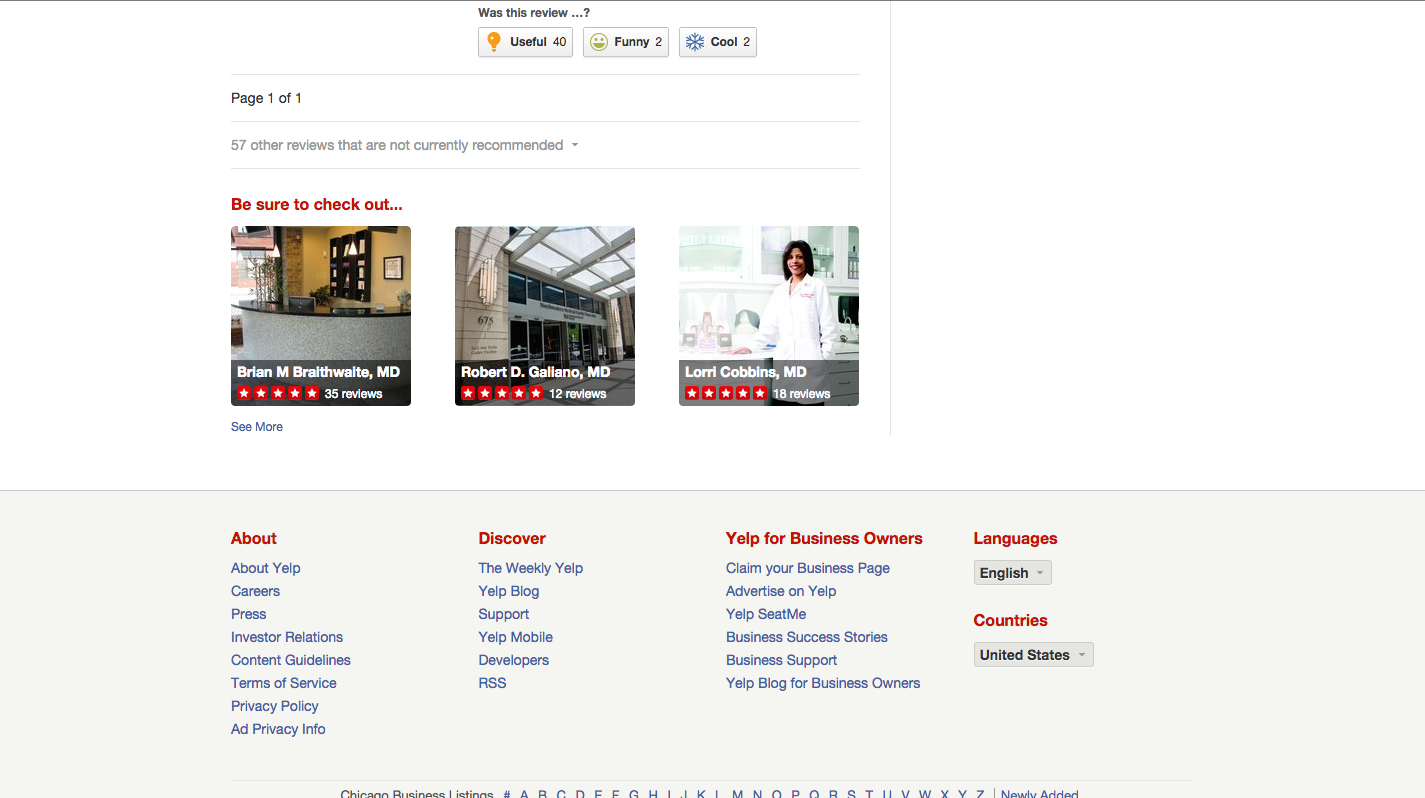Open The Weekly Yelp

pyautogui.click(x=530, y=568)
